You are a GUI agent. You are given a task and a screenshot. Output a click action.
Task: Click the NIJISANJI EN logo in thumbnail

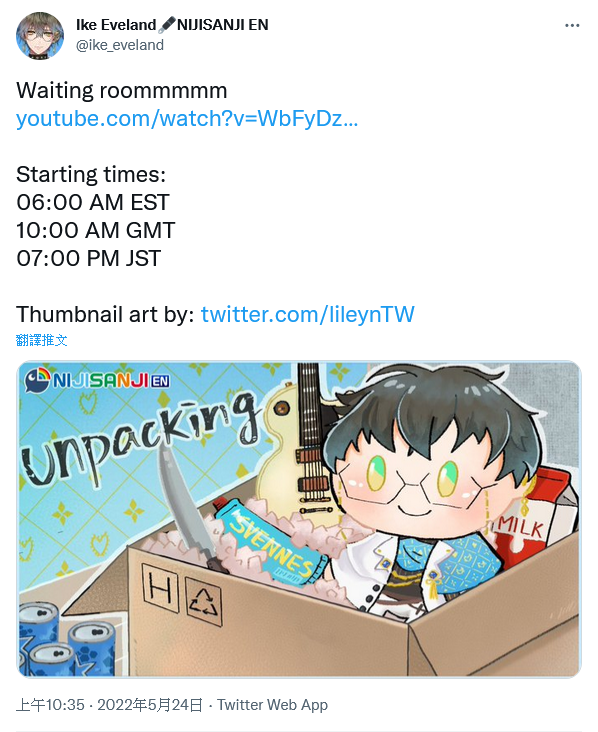tap(97, 380)
